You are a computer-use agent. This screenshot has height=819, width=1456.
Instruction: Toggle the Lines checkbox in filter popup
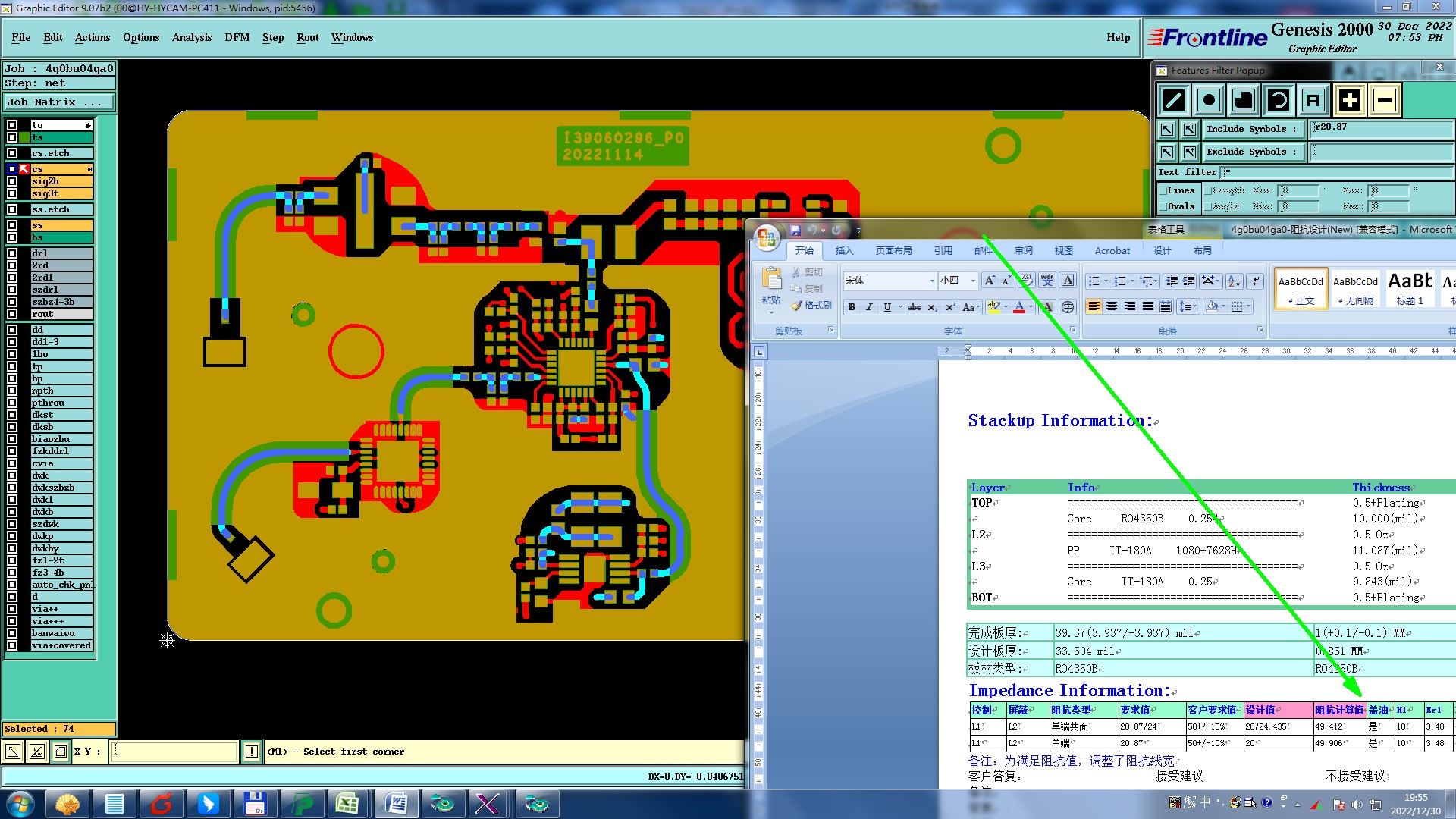pos(1163,191)
